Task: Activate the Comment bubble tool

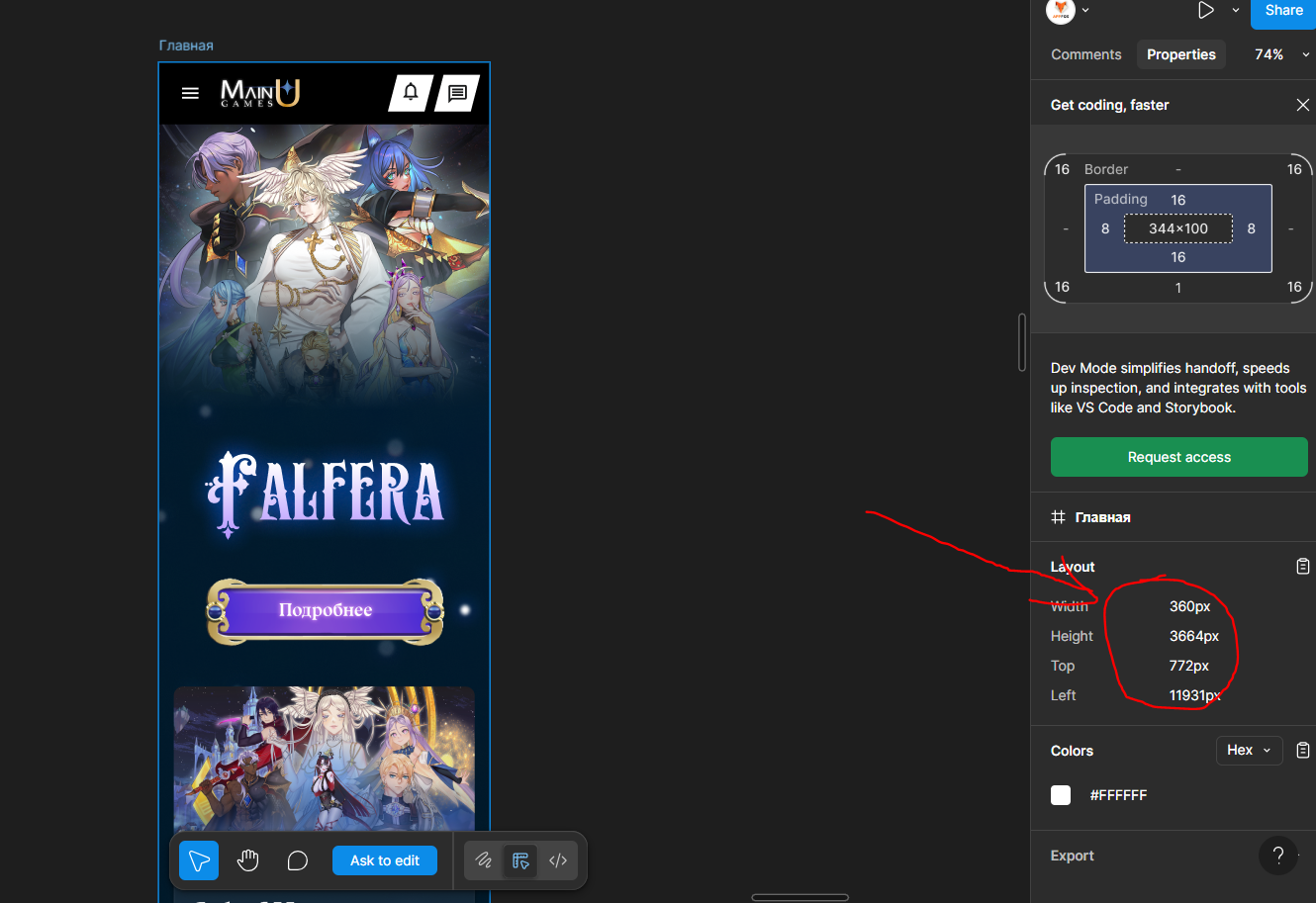Action: 297,860
